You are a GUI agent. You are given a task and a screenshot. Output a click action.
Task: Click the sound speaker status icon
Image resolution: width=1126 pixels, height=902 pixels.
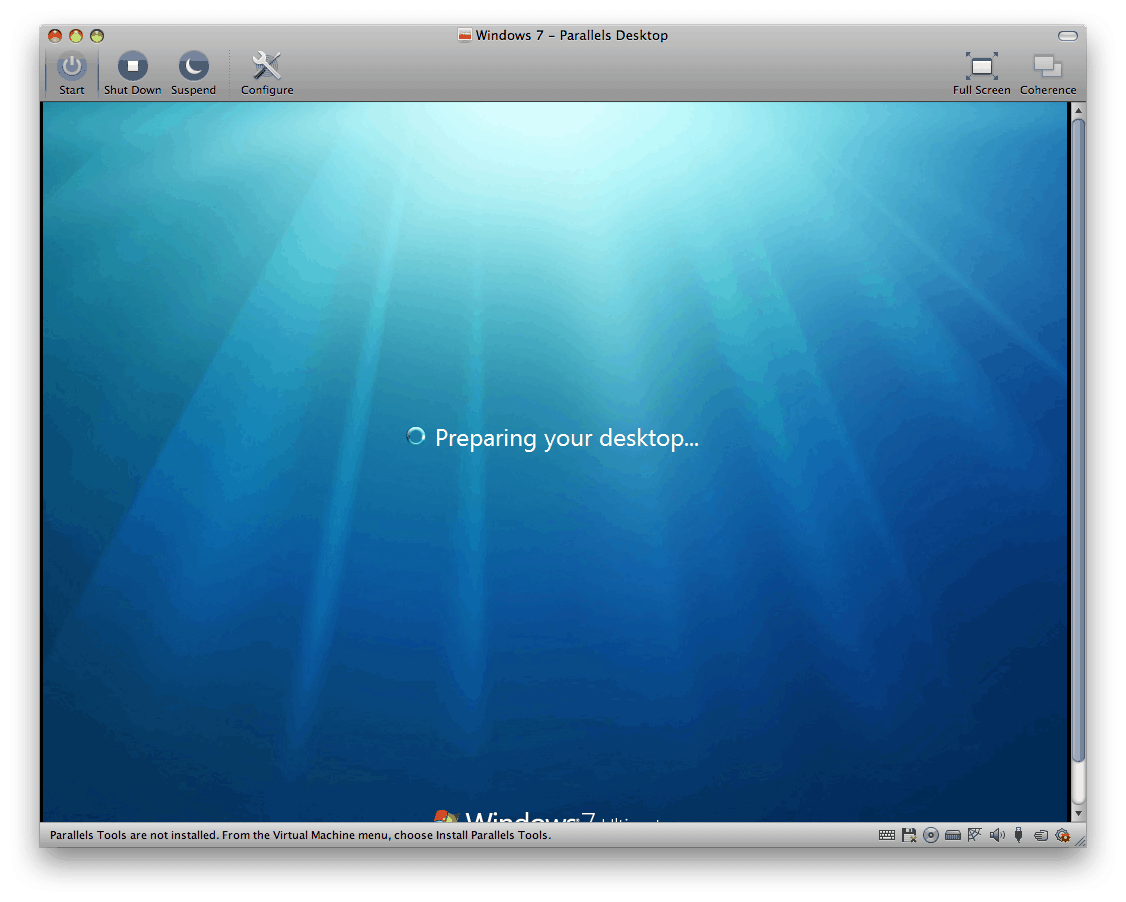tap(997, 835)
